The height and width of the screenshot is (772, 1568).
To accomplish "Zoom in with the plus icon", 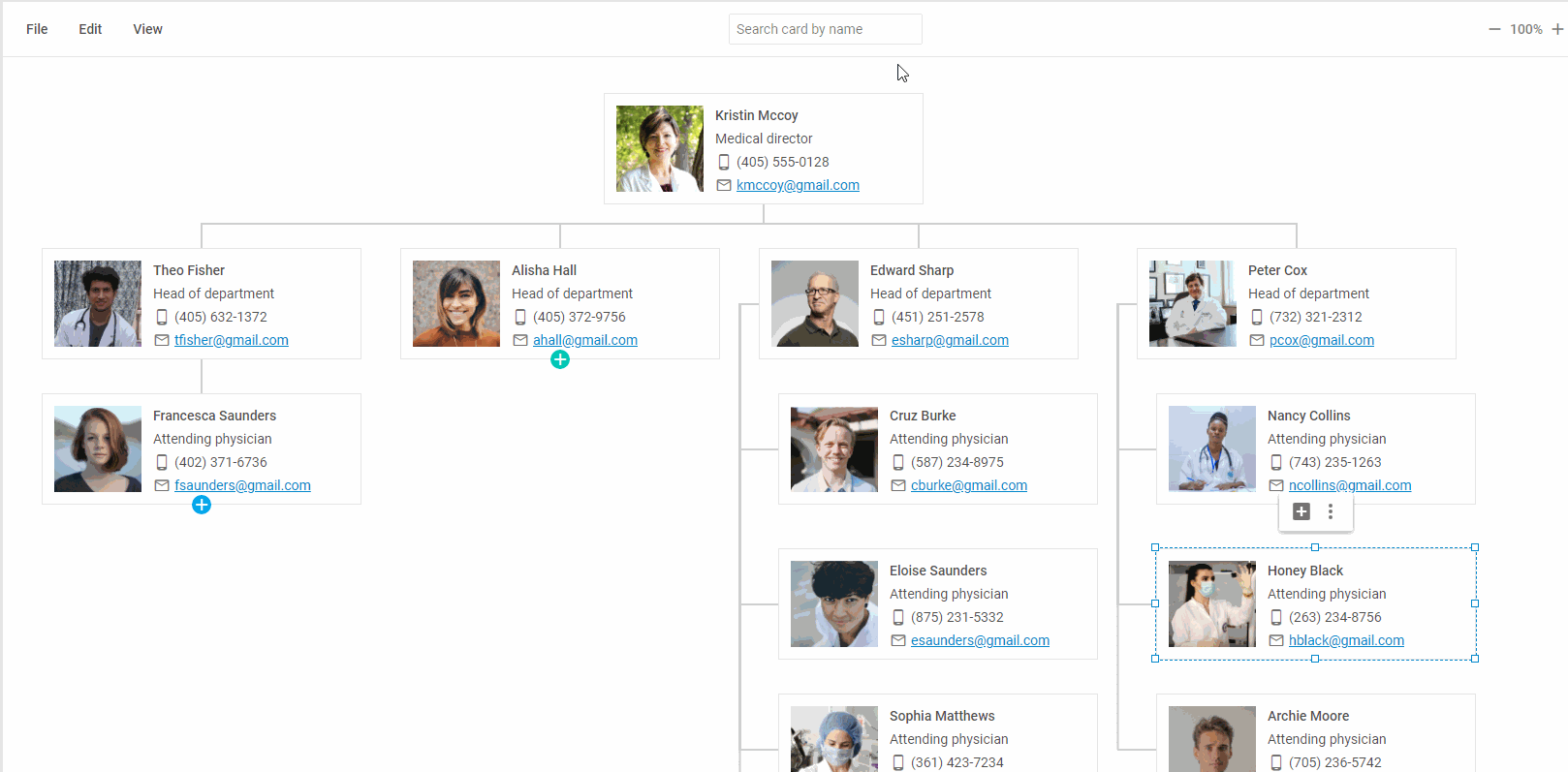I will pyautogui.click(x=1557, y=29).
